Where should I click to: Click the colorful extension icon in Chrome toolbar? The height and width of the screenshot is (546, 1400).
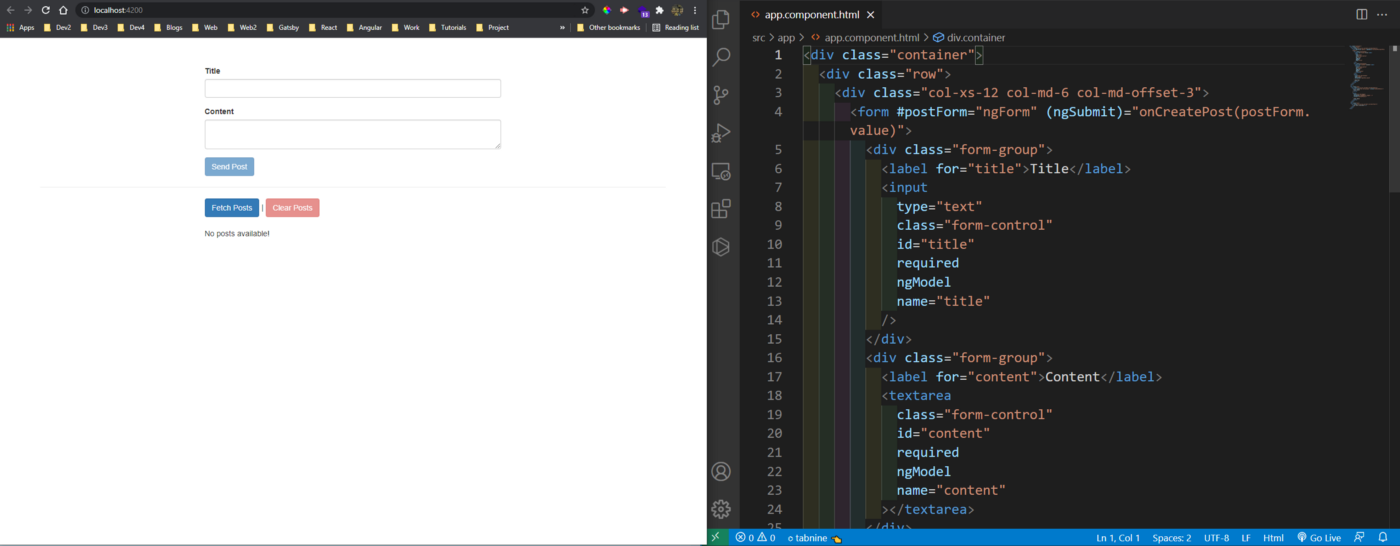pyautogui.click(x=606, y=10)
